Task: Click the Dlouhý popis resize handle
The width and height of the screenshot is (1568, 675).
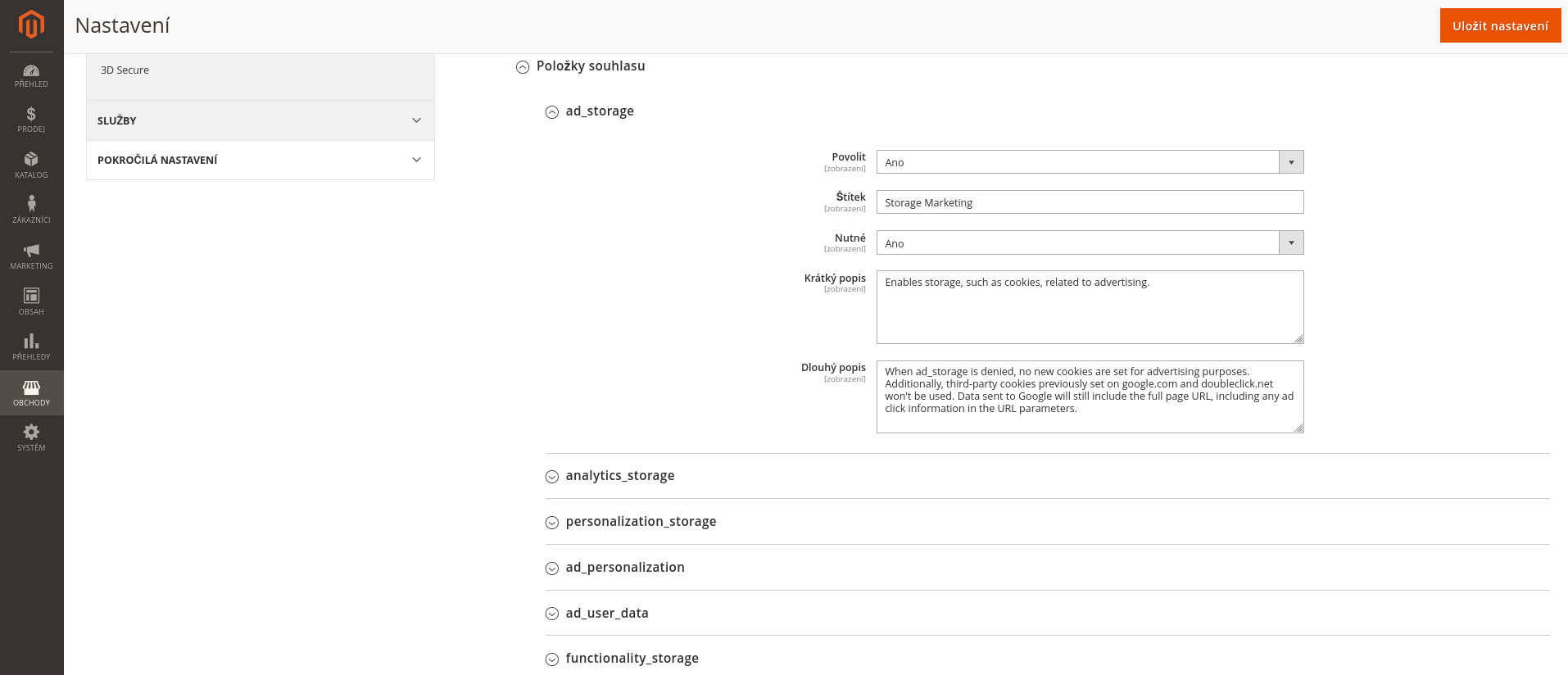Action: coord(1298,428)
